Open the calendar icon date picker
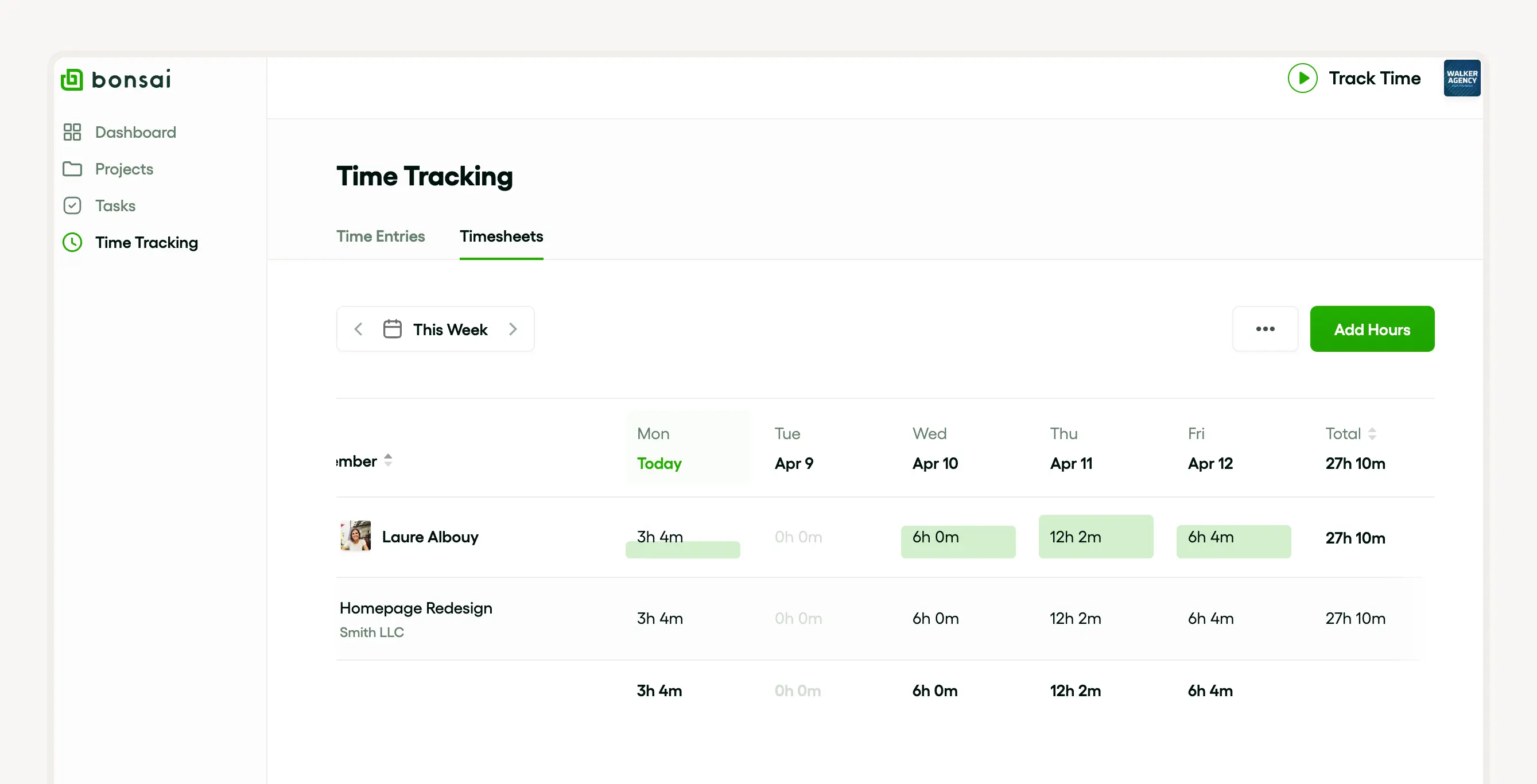This screenshot has height=784, width=1537. coord(392,329)
